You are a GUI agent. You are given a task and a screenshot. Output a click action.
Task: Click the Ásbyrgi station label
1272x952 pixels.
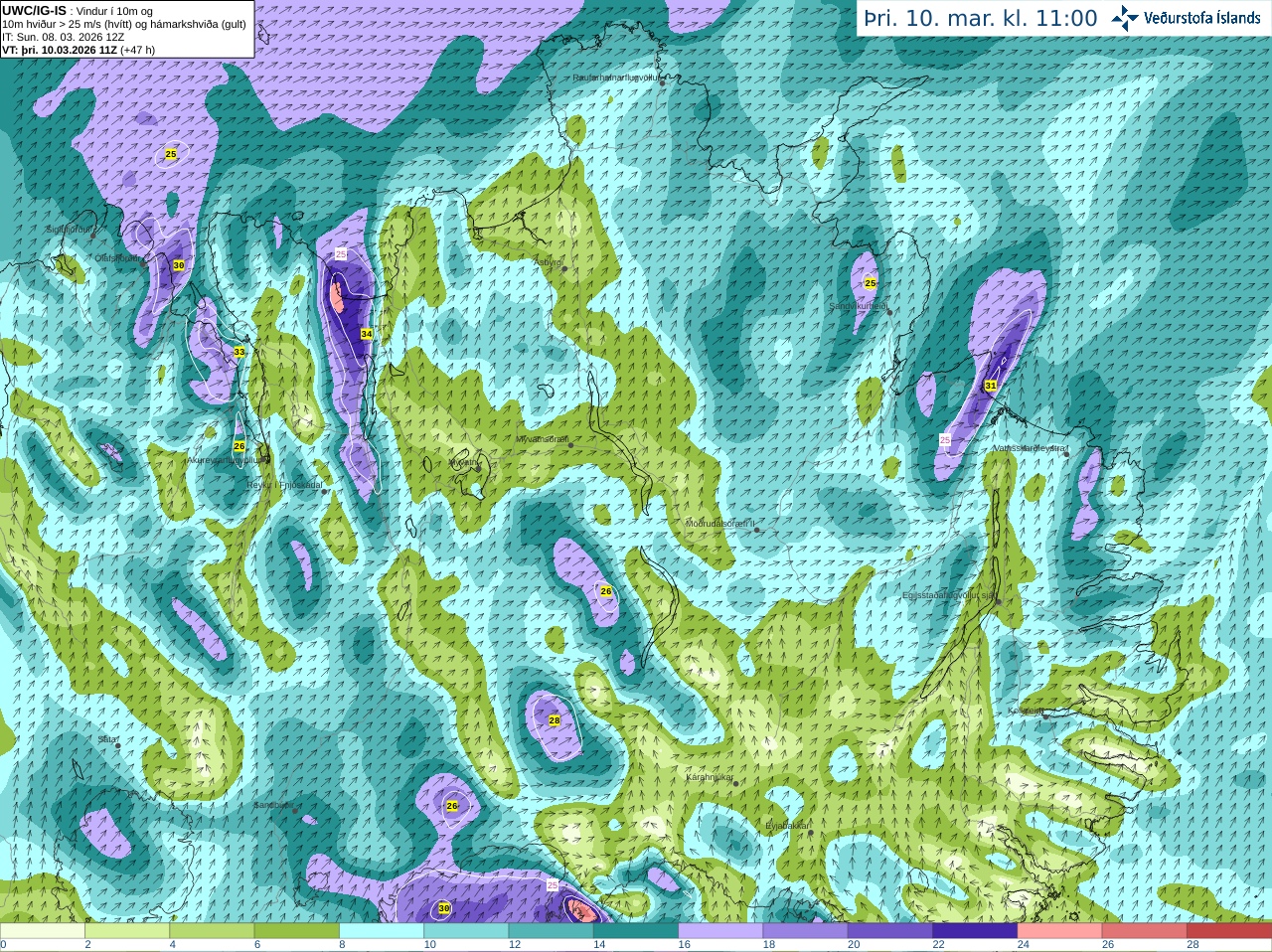point(548,262)
